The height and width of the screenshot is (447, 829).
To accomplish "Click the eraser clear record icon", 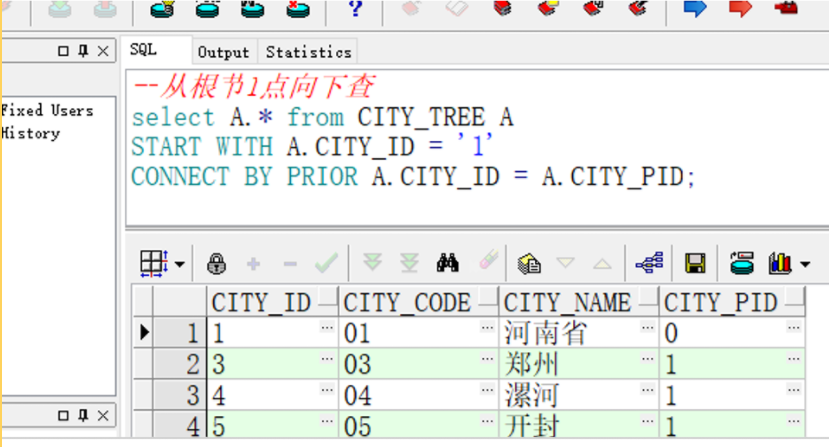I will click(489, 260).
